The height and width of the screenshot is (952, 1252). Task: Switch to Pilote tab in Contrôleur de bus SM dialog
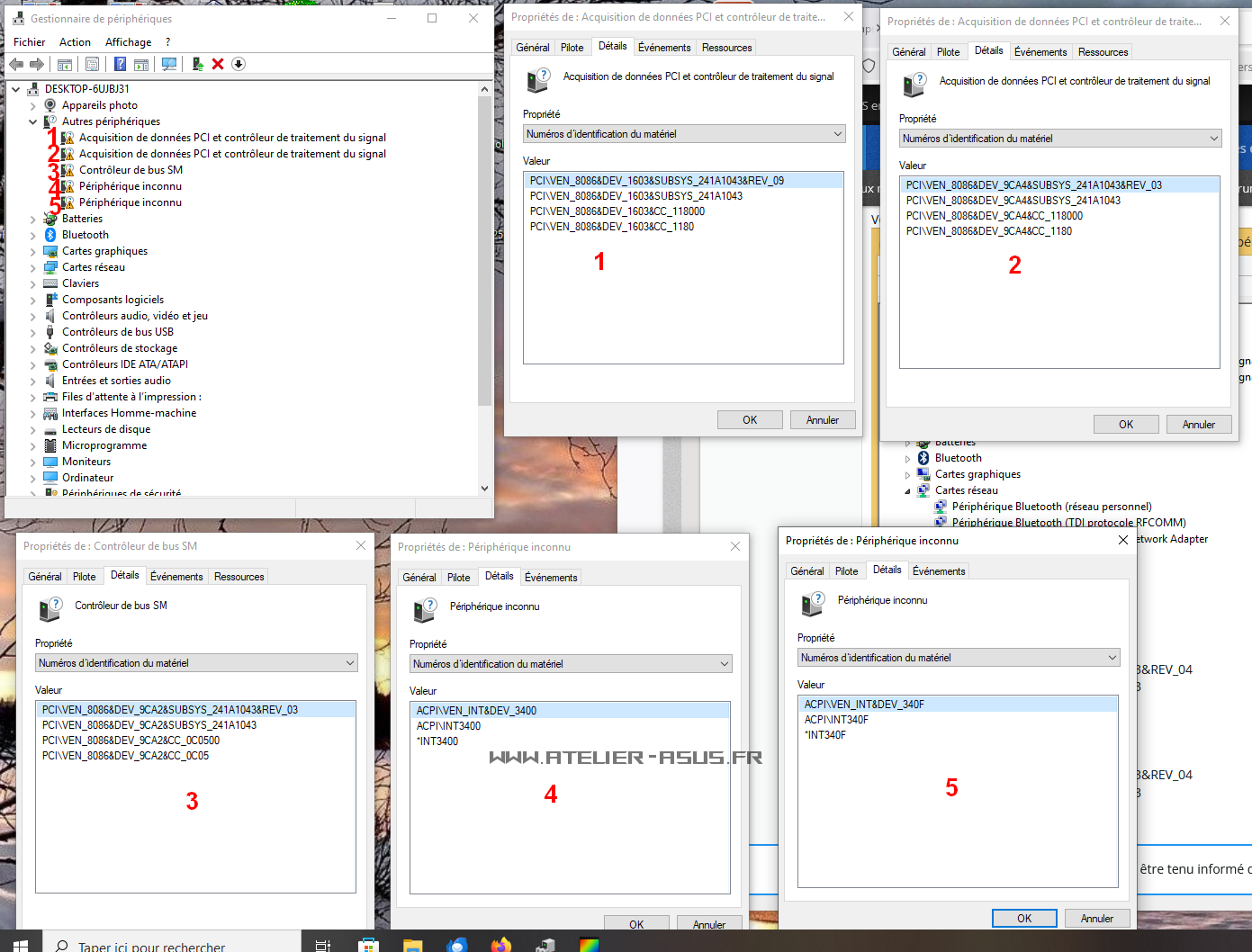tap(85, 577)
